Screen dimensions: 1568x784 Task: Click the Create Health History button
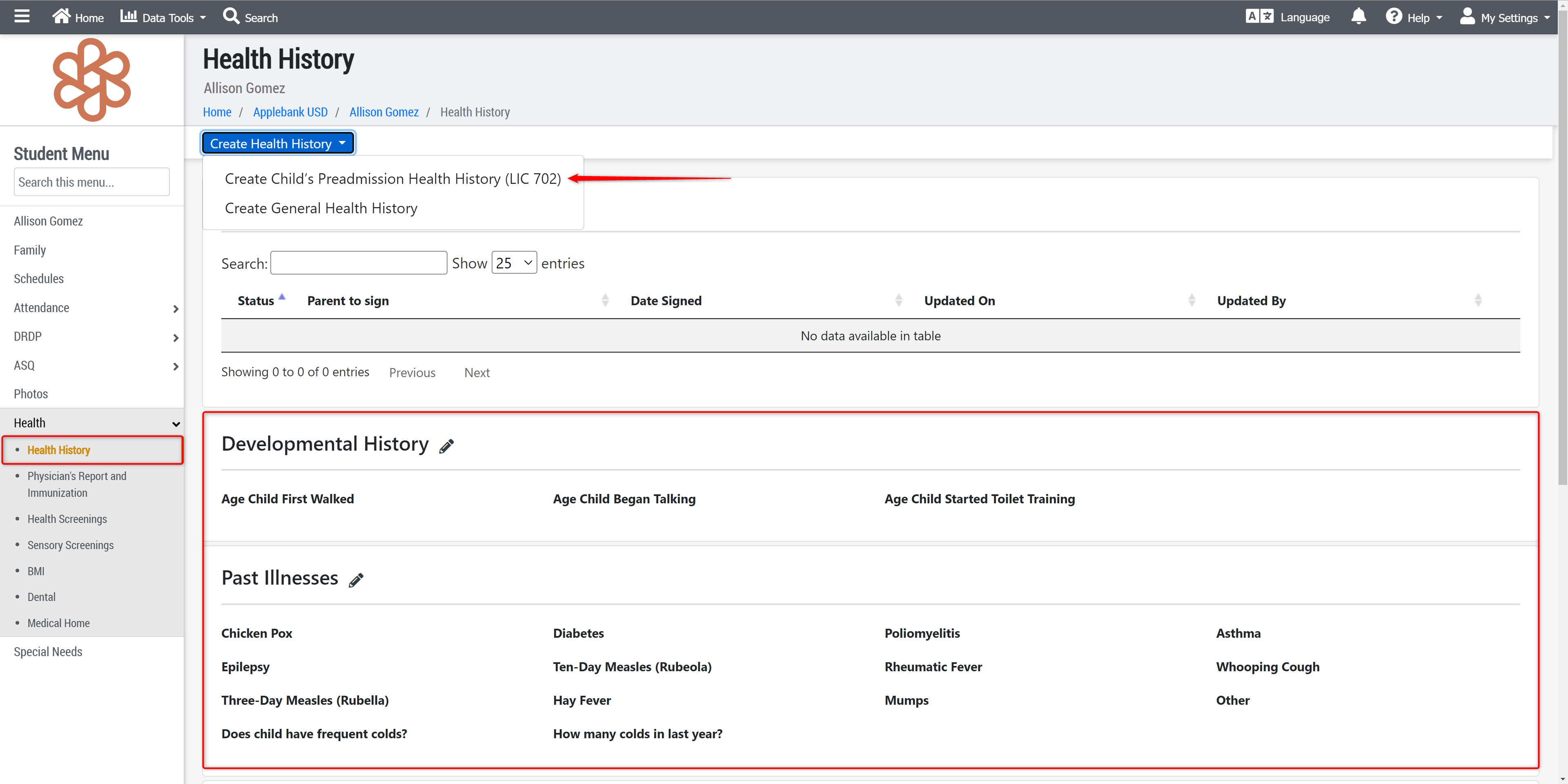[x=278, y=144]
